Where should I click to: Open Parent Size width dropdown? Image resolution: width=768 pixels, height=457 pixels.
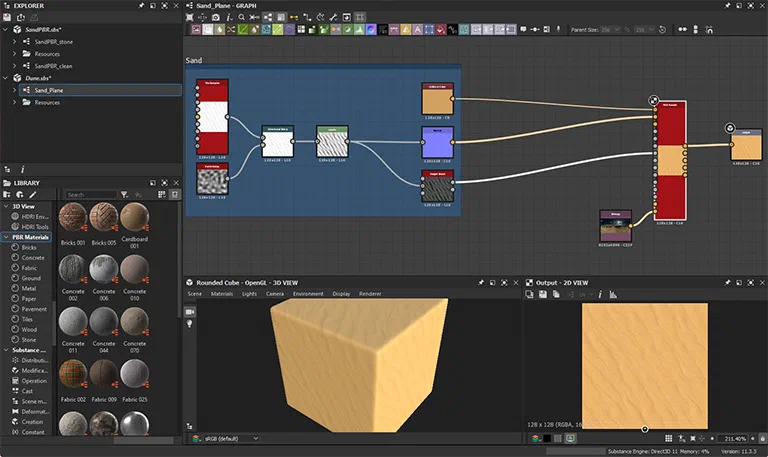610,29
